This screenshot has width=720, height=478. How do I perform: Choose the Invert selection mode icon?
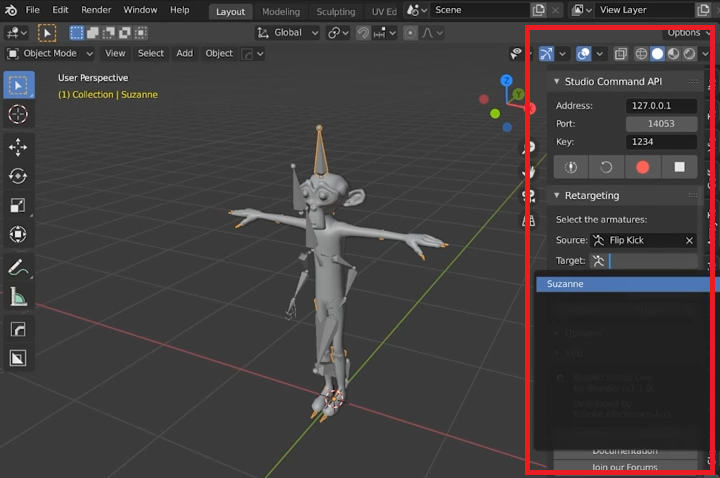click(124, 33)
